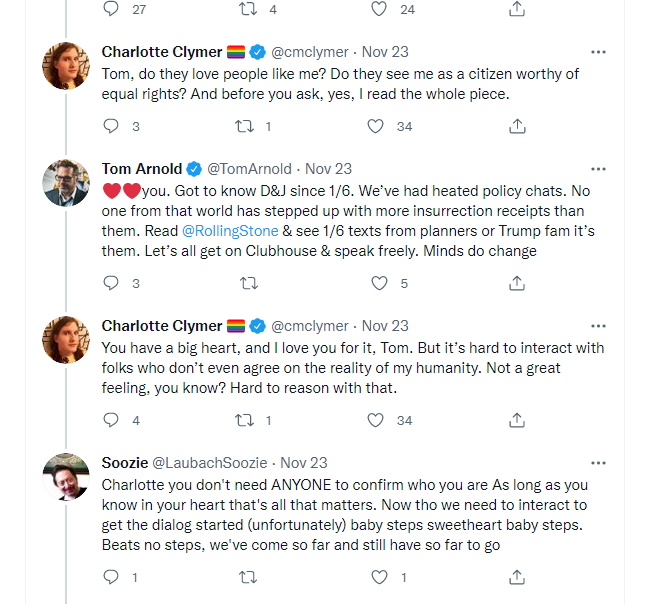Share Charlotte's 'big heart' tweet

click(x=517, y=421)
